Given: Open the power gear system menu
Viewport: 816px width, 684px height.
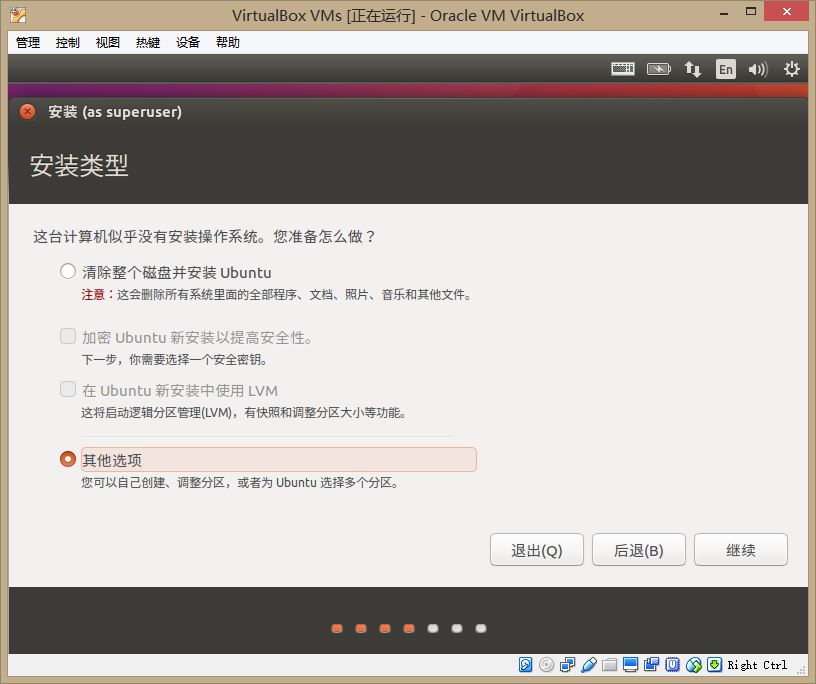Looking at the screenshot, I should [x=792, y=69].
